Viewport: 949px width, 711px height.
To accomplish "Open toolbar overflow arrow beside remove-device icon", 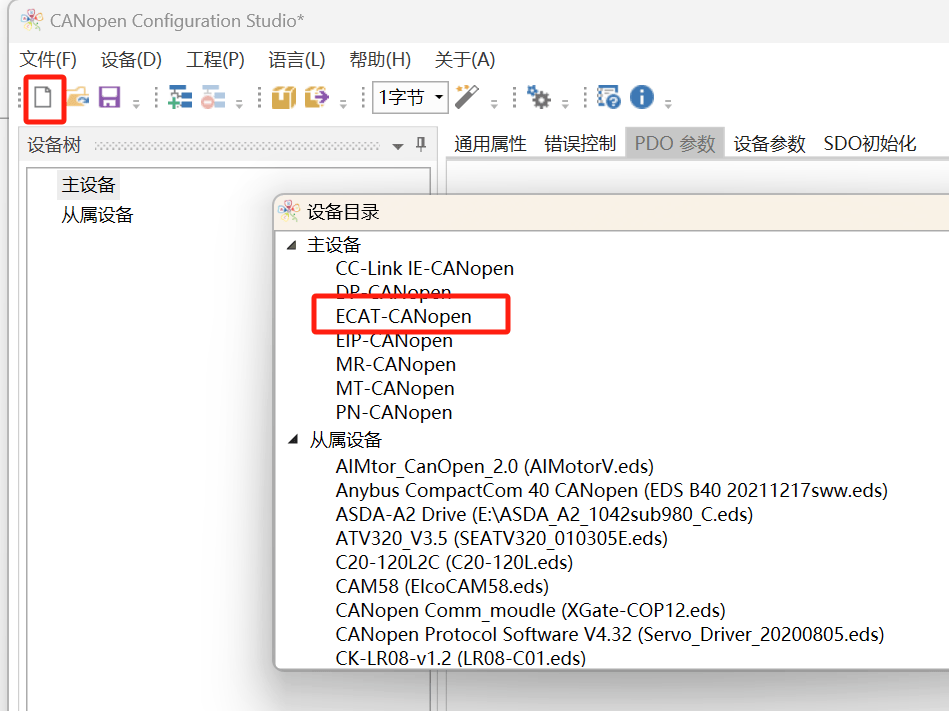I will (239, 103).
